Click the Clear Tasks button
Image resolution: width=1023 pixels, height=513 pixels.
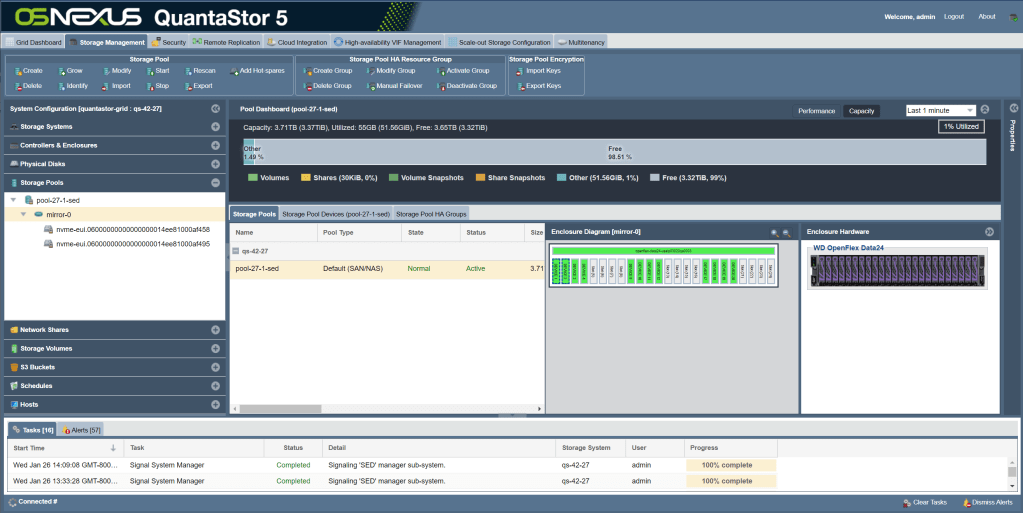click(925, 503)
